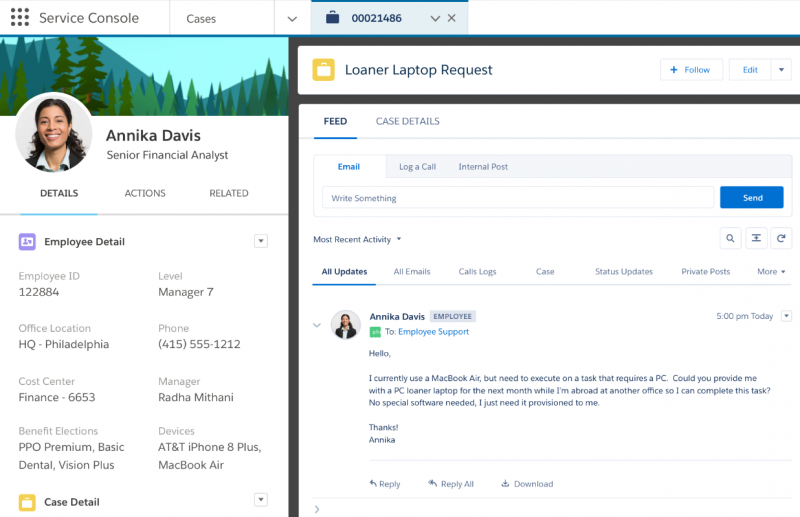Image resolution: width=800 pixels, height=517 pixels.
Task: Download the email message
Action: click(527, 484)
